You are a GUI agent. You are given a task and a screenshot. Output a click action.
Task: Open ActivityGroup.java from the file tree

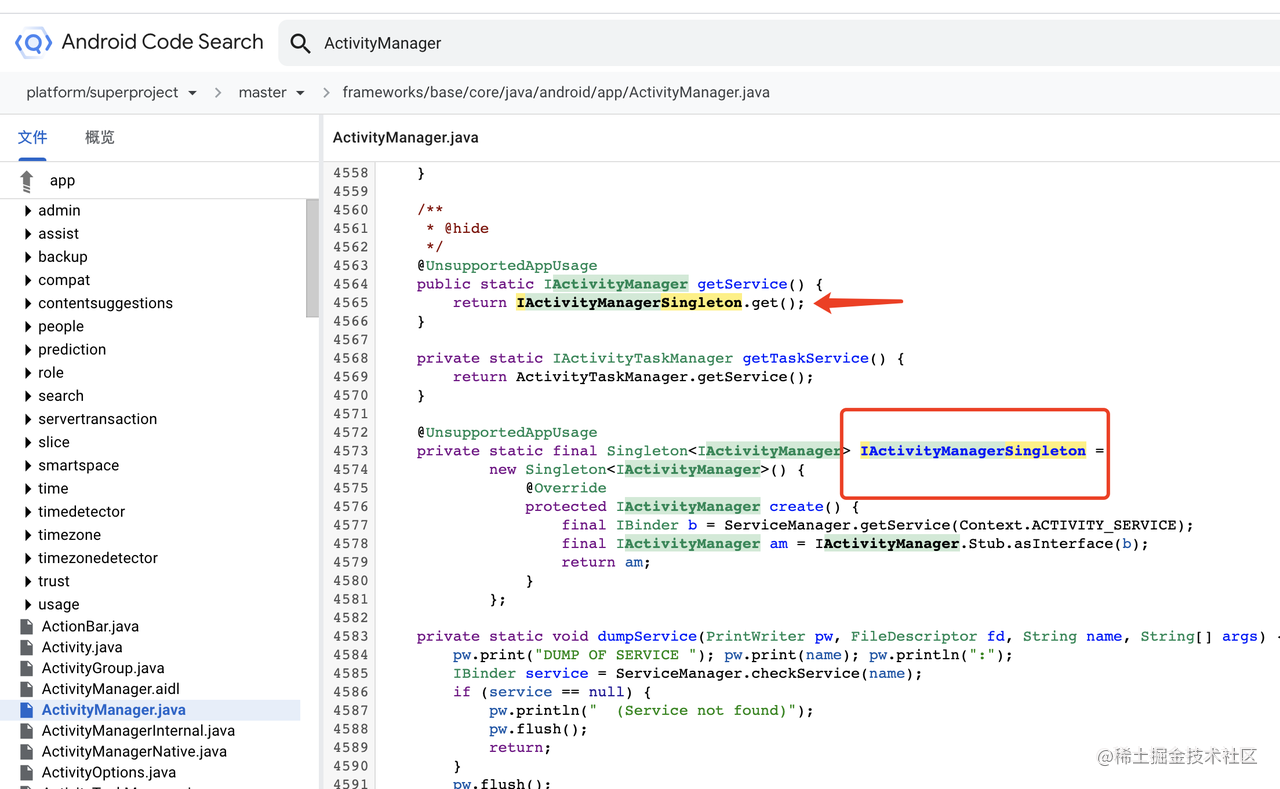(x=103, y=668)
